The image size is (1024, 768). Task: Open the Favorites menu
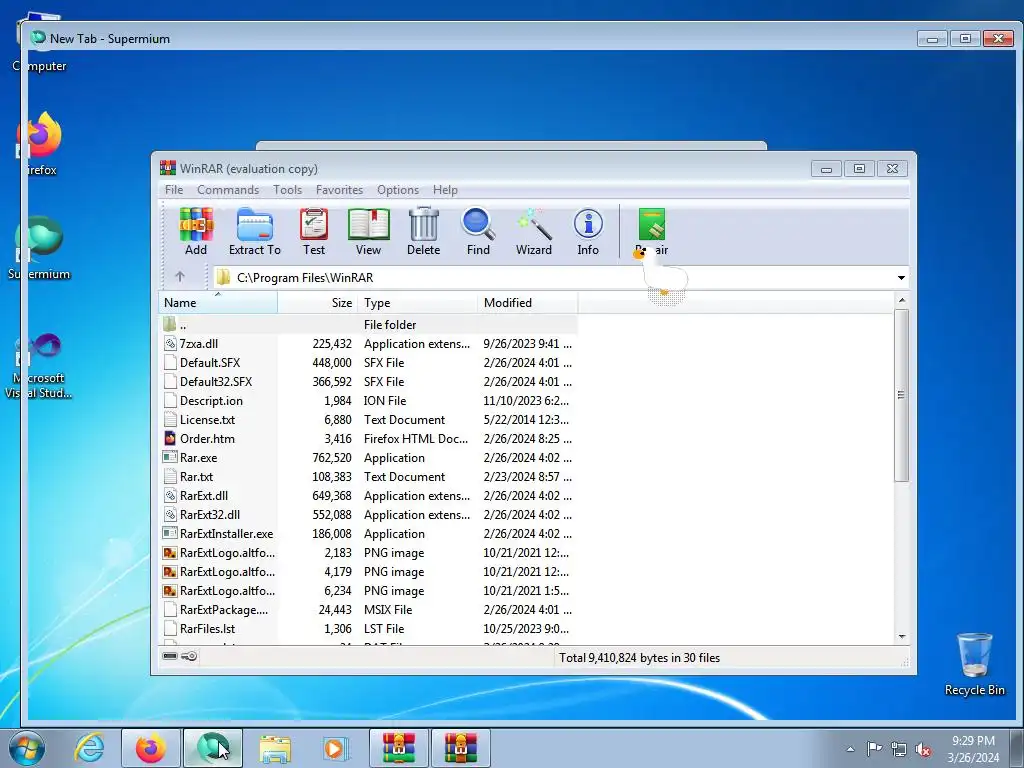(339, 190)
